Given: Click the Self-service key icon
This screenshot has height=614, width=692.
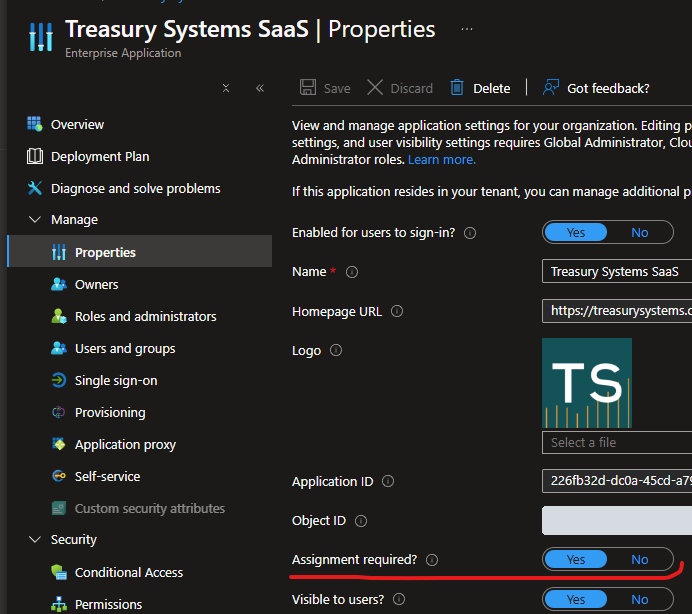Looking at the screenshot, I should (59, 476).
